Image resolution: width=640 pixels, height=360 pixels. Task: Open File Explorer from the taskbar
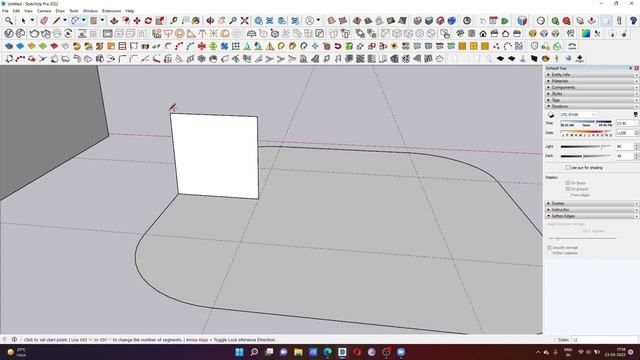pyautogui.click(x=298, y=352)
